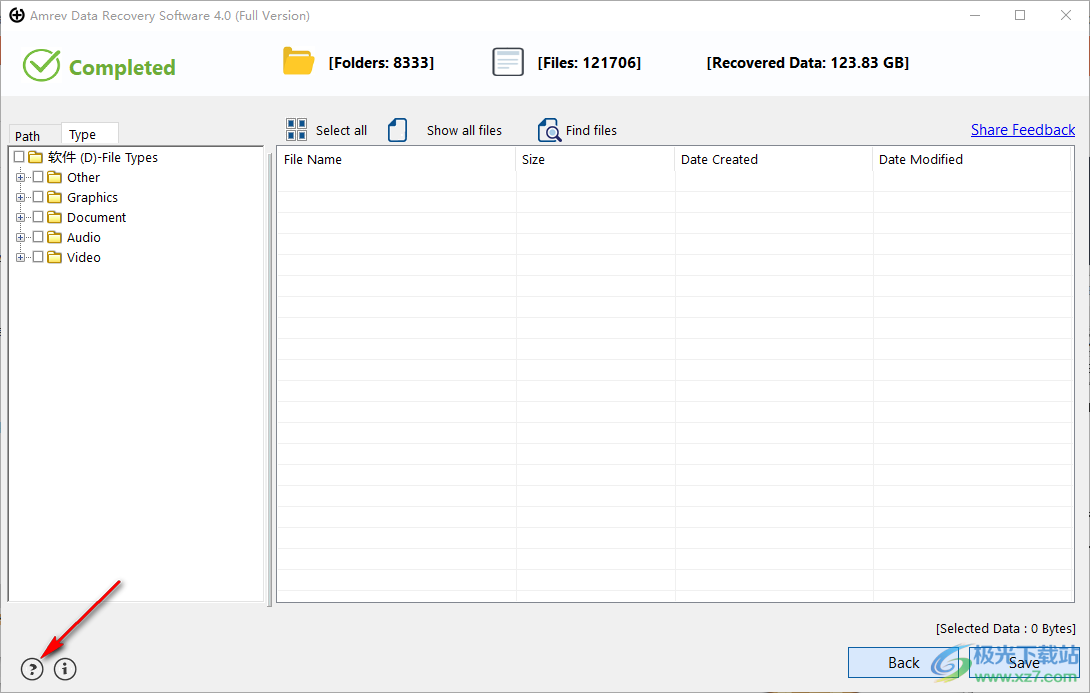Maximize the Amrev window

pyautogui.click(x=1020, y=15)
